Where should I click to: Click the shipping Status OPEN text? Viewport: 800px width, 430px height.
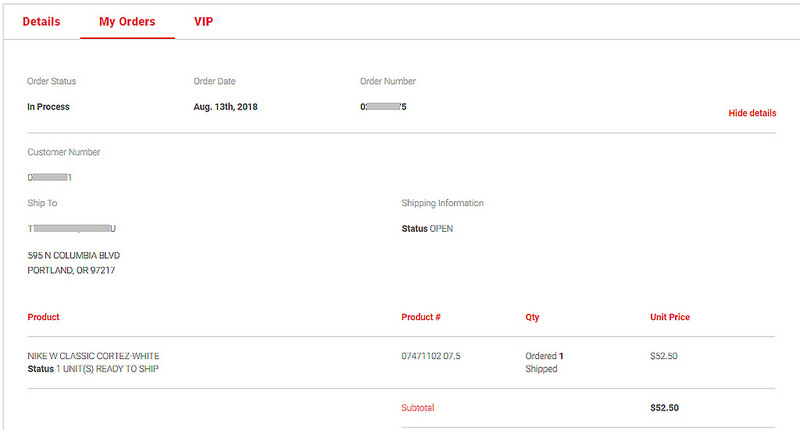click(x=427, y=228)
